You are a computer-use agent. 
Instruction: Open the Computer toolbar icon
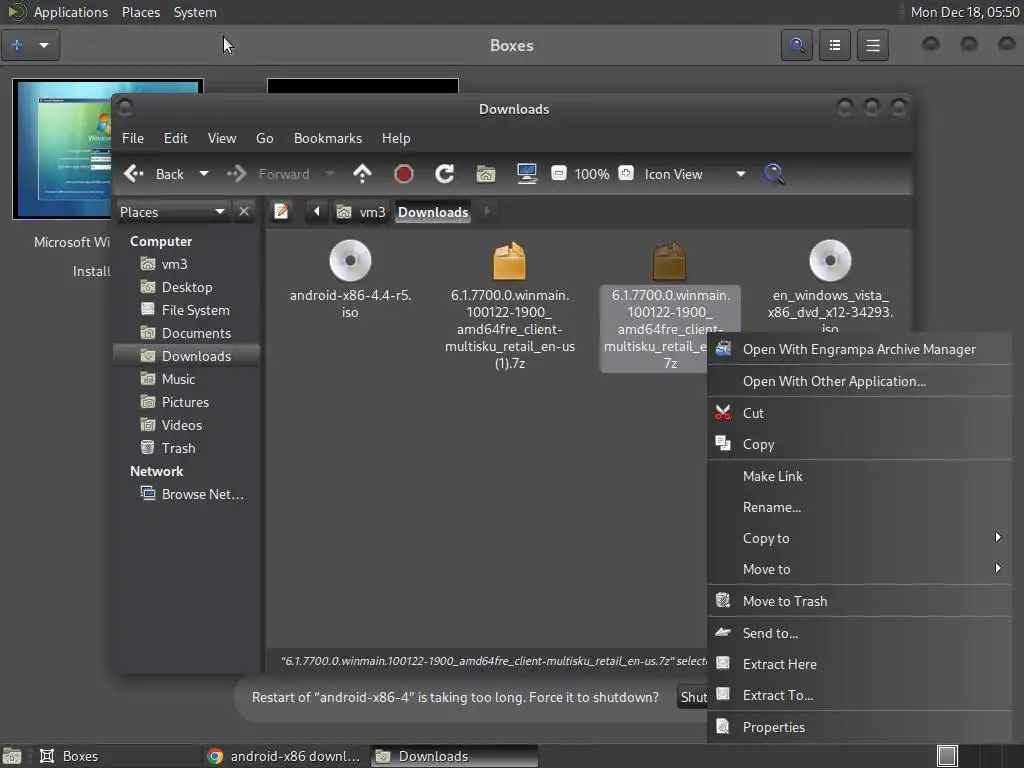point(526,174)
